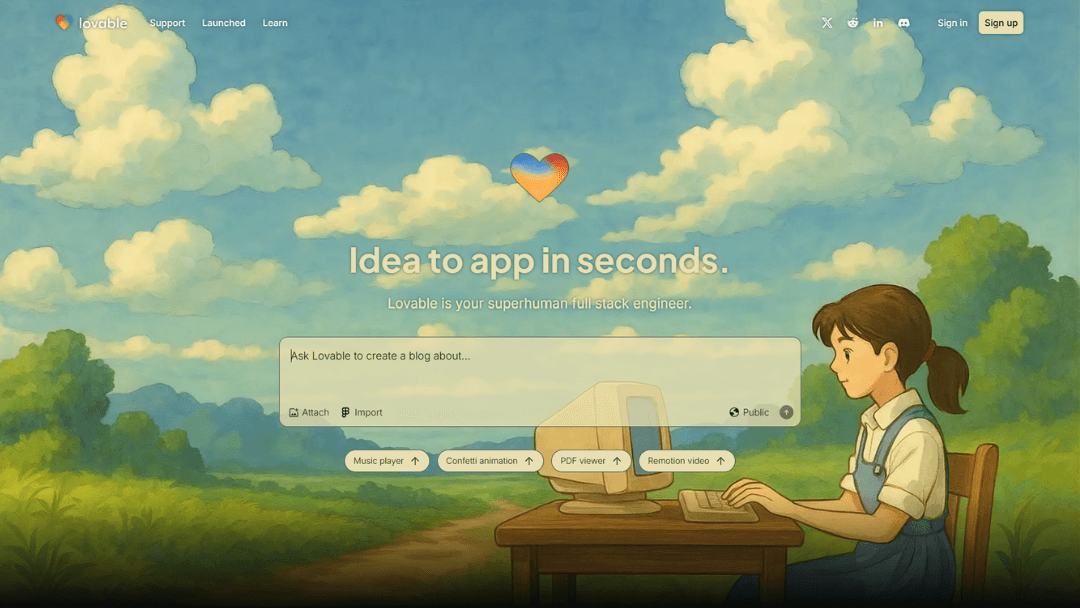Visit the LinkedIn page icon
Image resolution: width=1080 pixels, height=608 pixels.
[x=878, y=23]
